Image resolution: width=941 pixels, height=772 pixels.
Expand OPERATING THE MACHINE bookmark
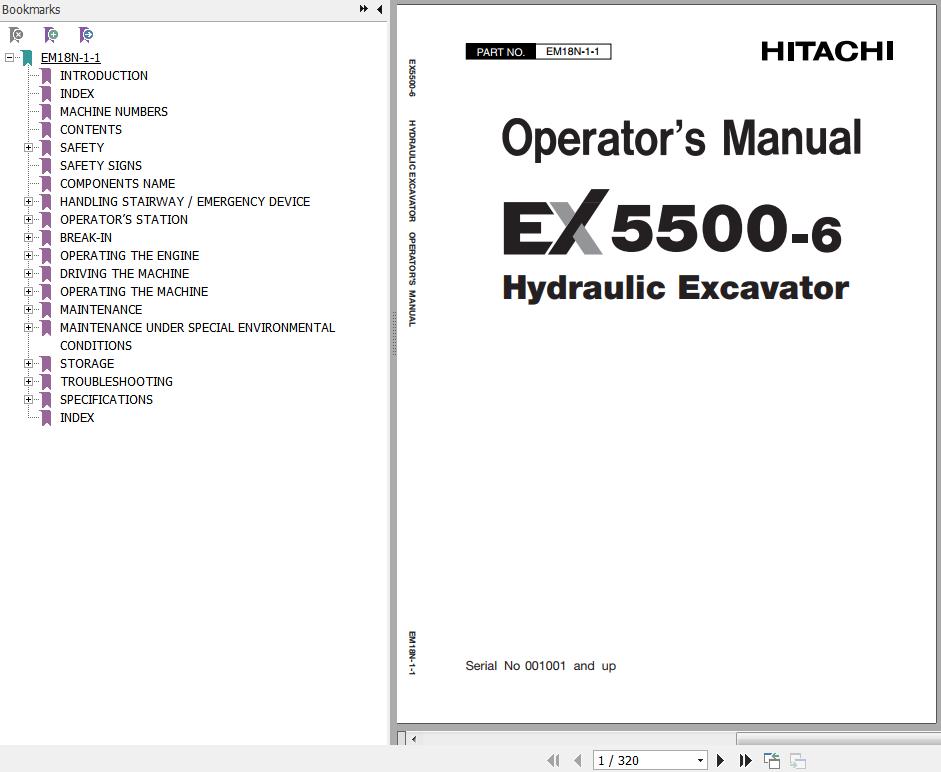(x=28, y=292)
